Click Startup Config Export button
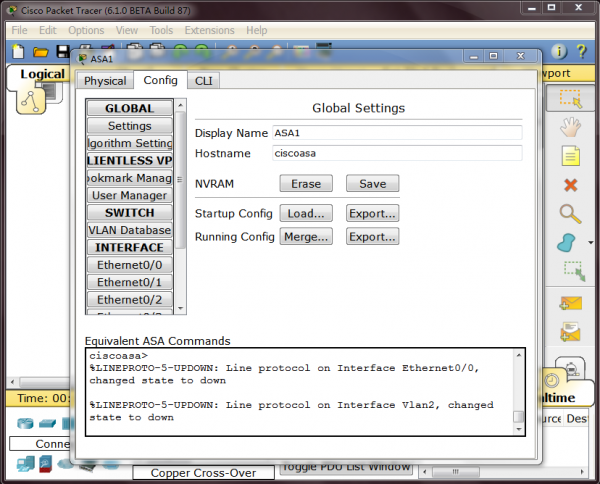 pos(372,213)
